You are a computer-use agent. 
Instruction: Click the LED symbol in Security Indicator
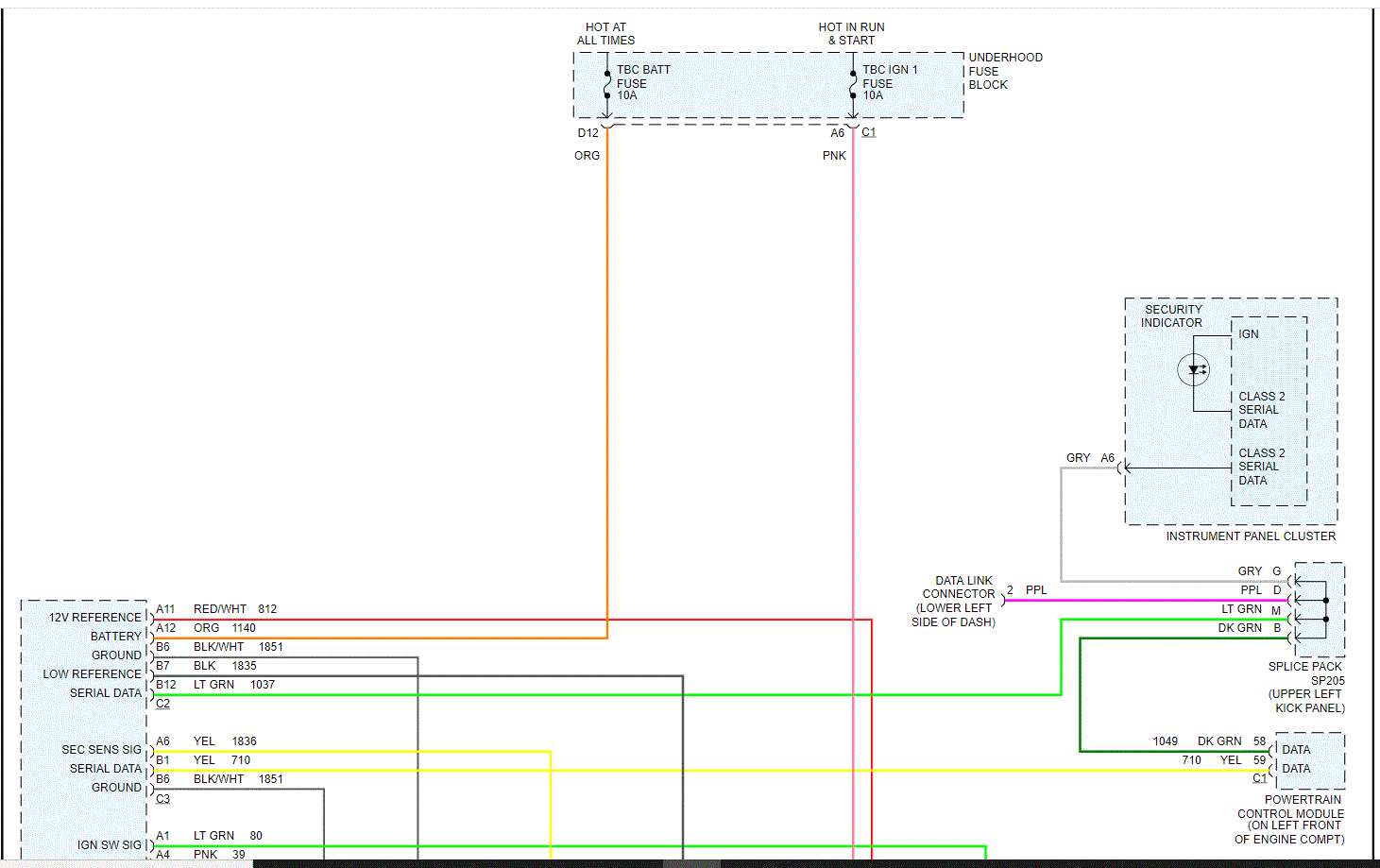point(1194,369)
